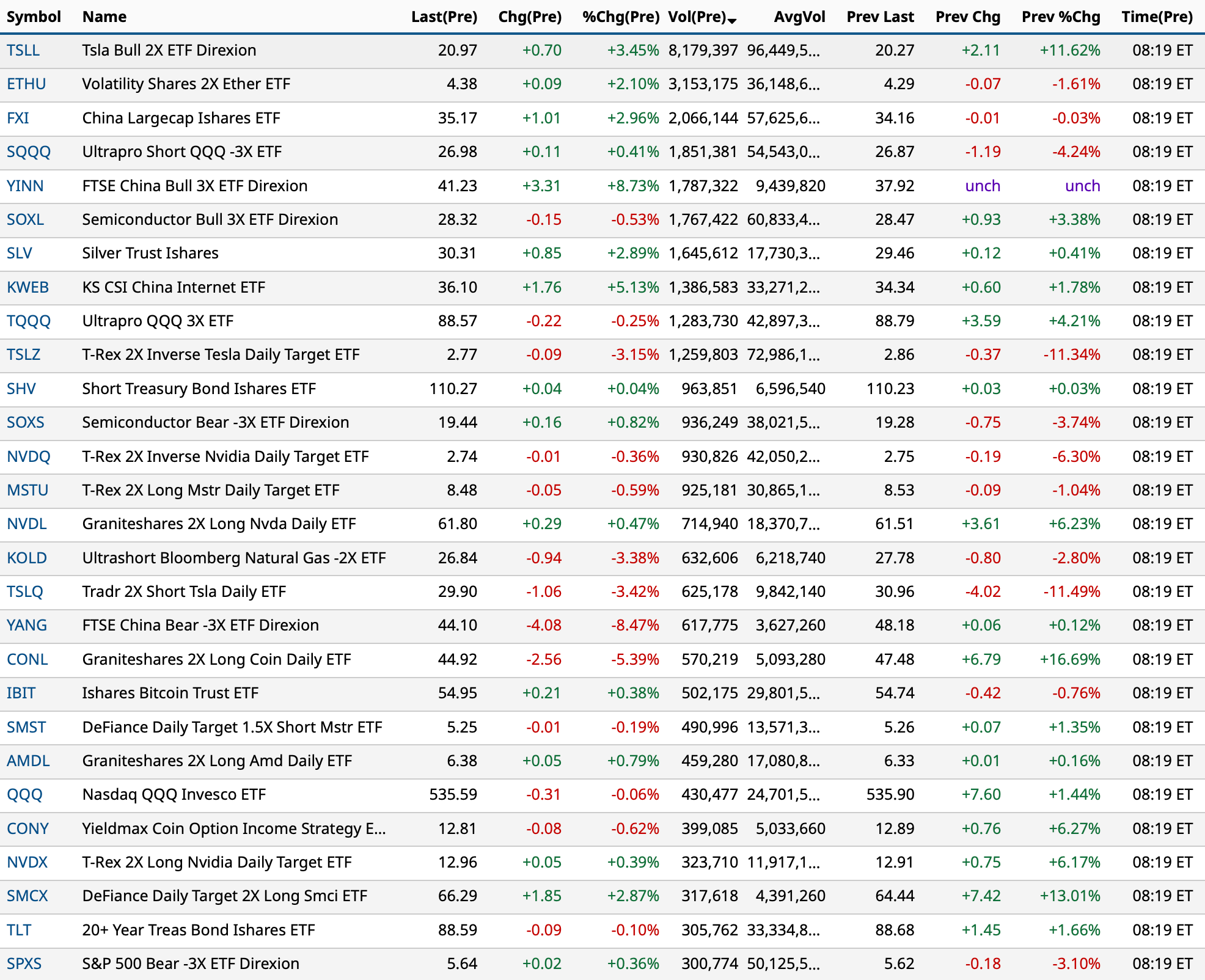Sort by the Name column header

coord(104,17)
